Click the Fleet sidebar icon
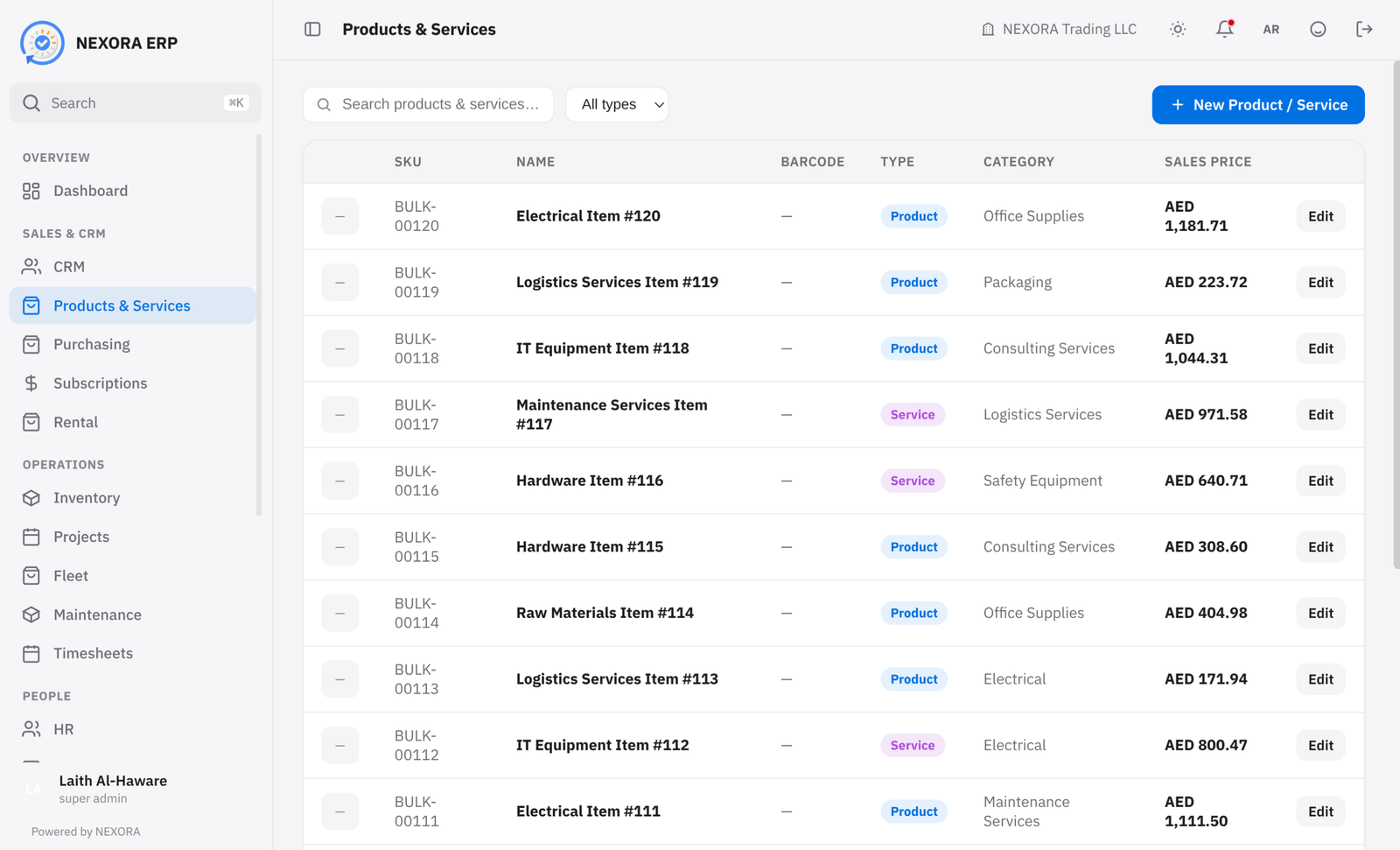This screenshot has height=850, width=1400. (x=31, y=575)
